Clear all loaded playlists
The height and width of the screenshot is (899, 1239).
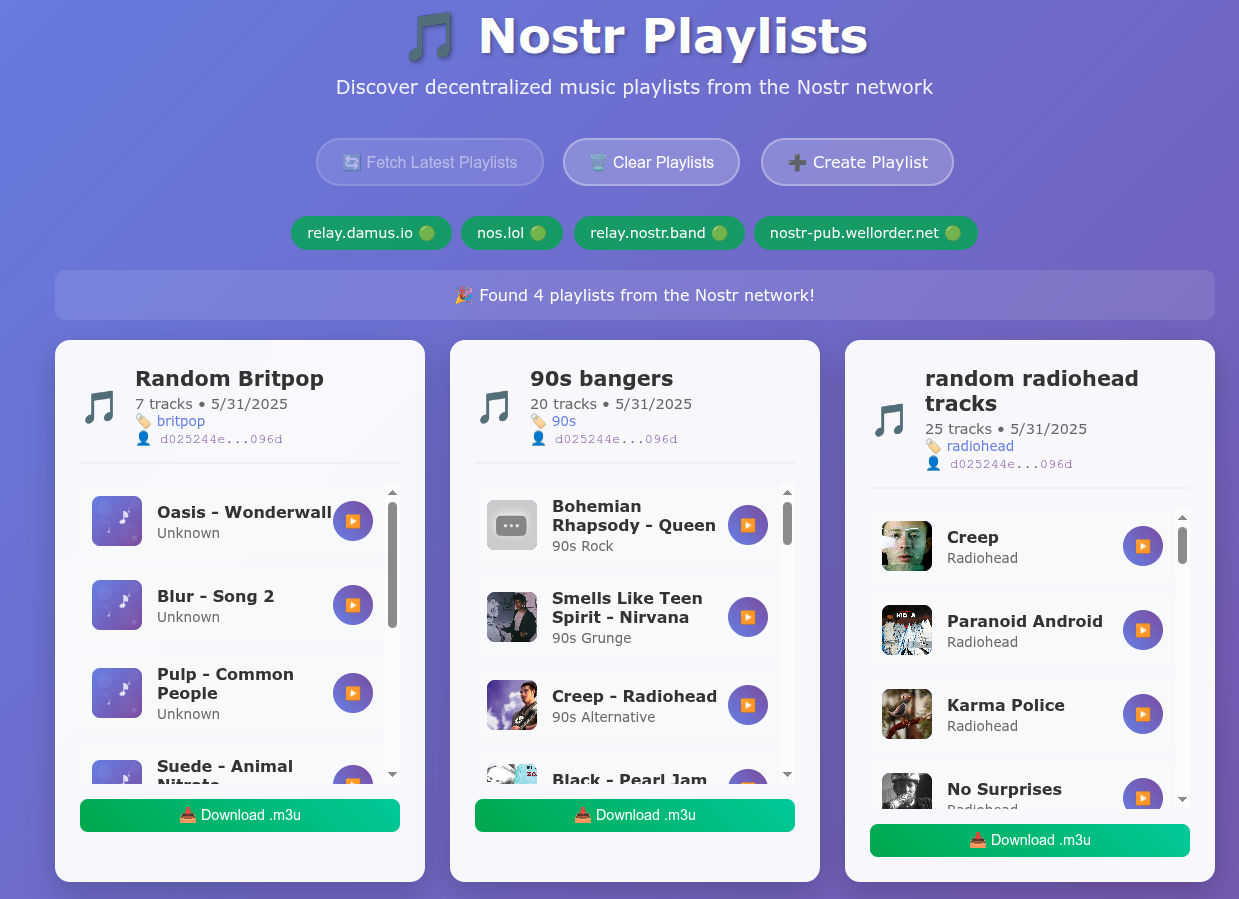651,162
